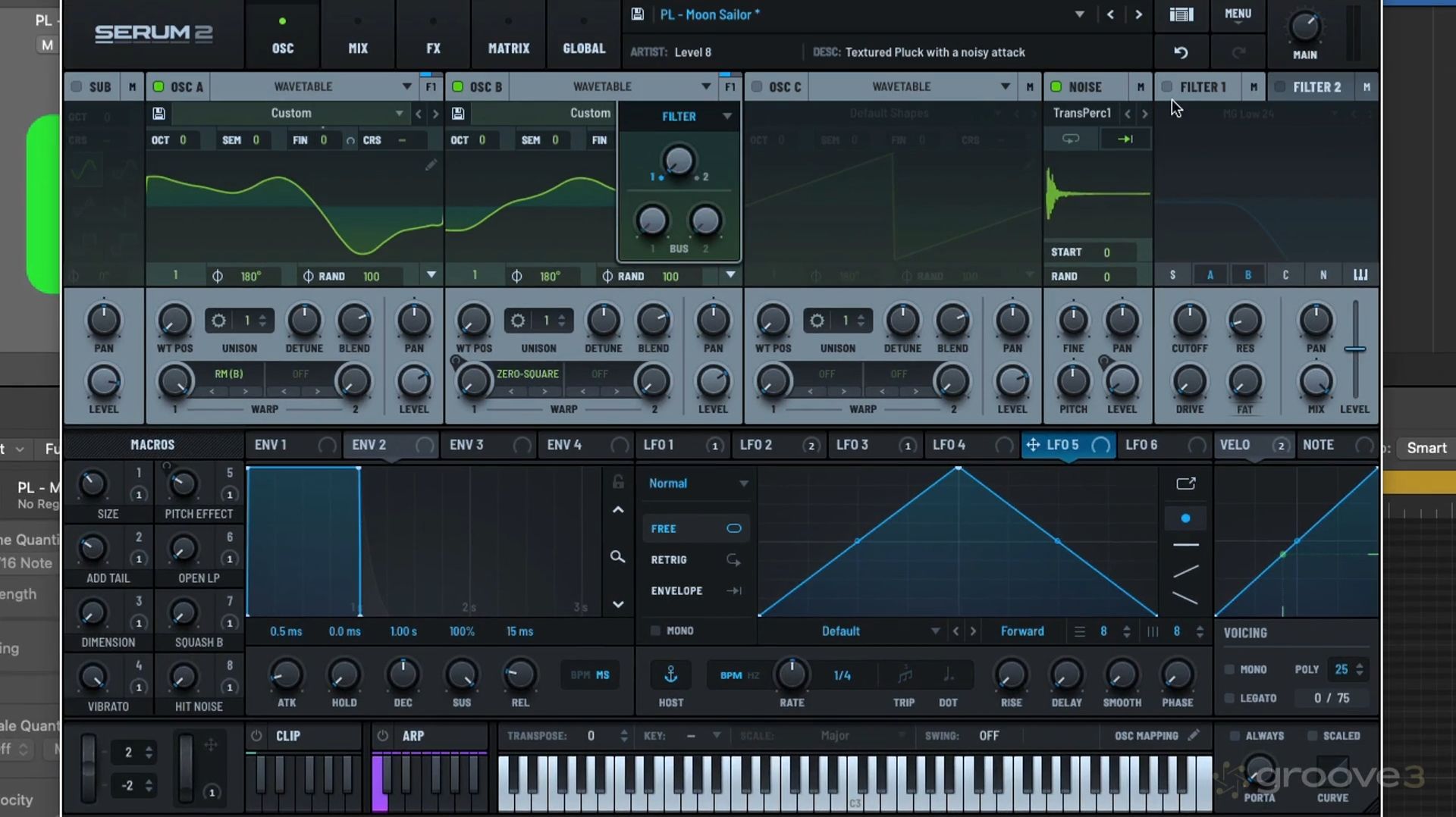Turn off the NOISE oscillator
1456x817 pixels.
pos(1056,86)
